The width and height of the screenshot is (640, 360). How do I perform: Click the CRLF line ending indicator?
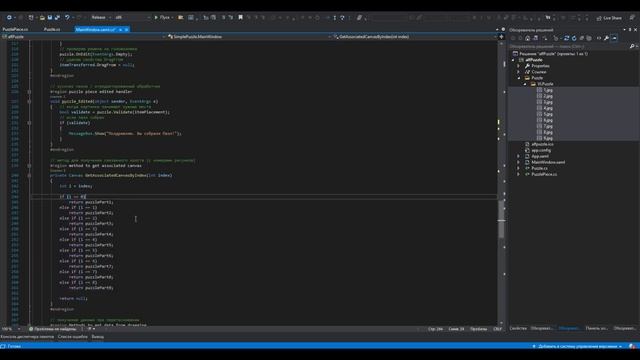[498, 329]
